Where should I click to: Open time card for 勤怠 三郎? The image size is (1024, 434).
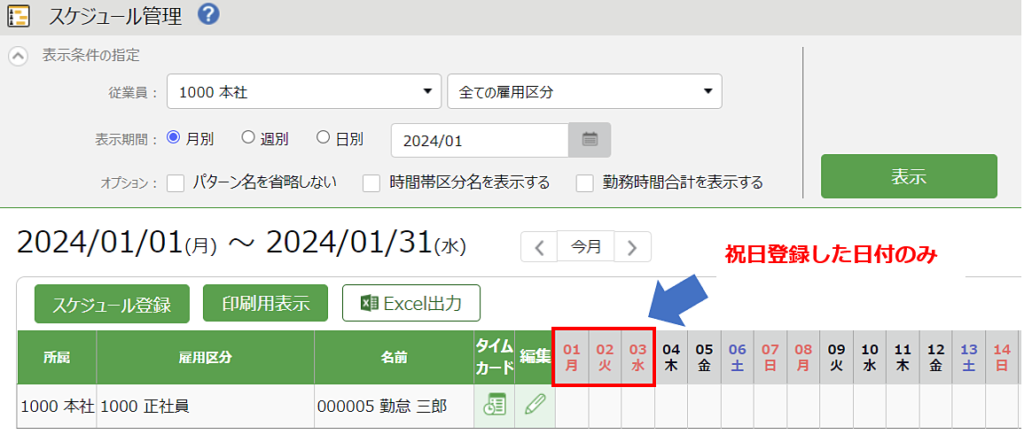(x=493, y=405)
